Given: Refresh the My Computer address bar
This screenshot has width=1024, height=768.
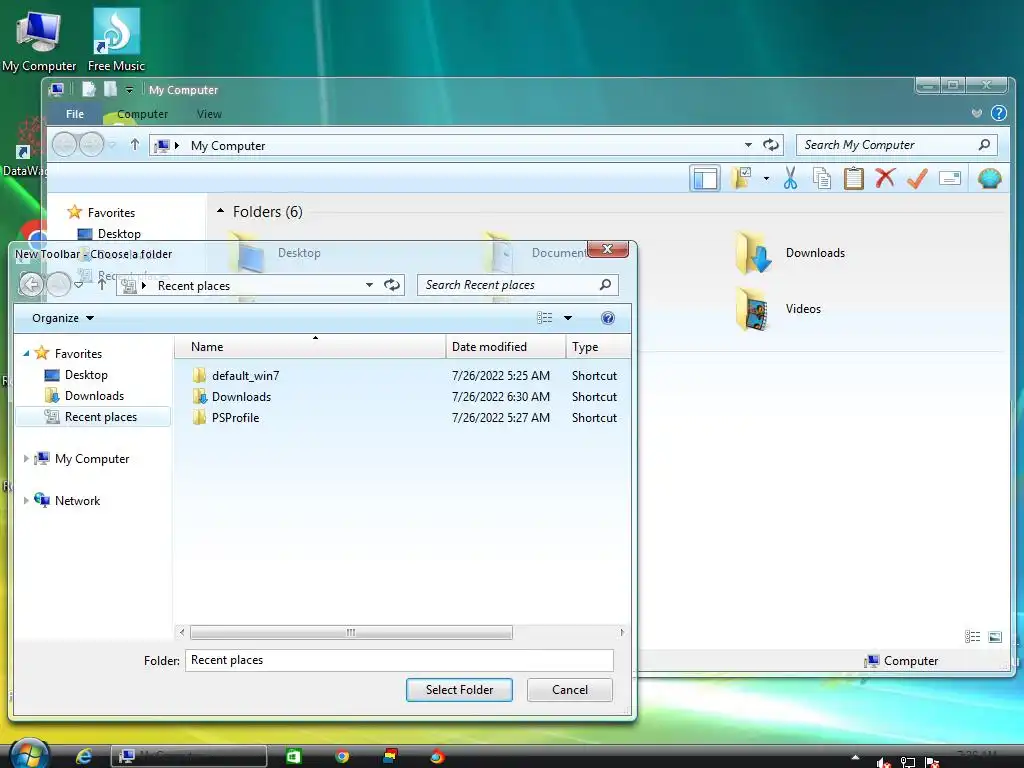Looking at the screenshot, I should 771,145.
